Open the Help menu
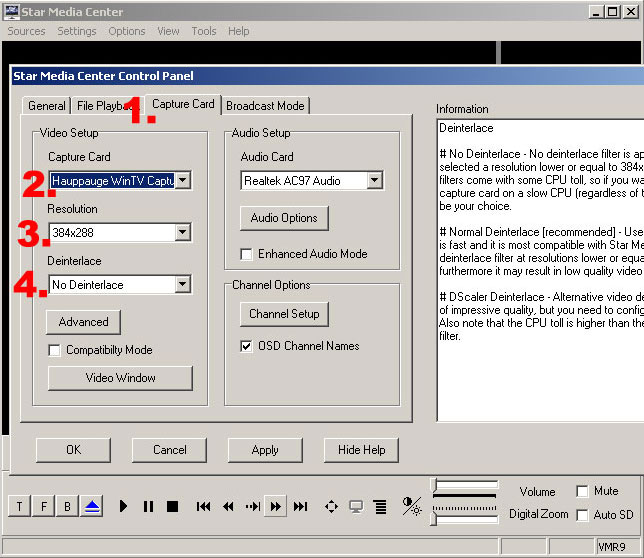Image resolution: width=644 pixels, height=558 pixels. click(239, 31)
